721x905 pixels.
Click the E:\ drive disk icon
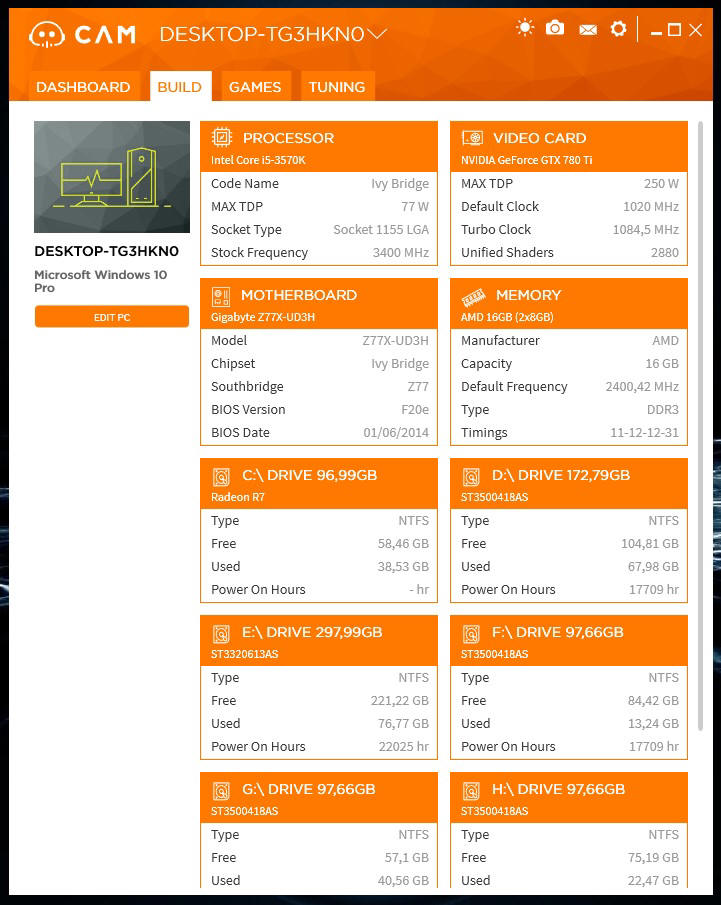click(x=221, y=634)
